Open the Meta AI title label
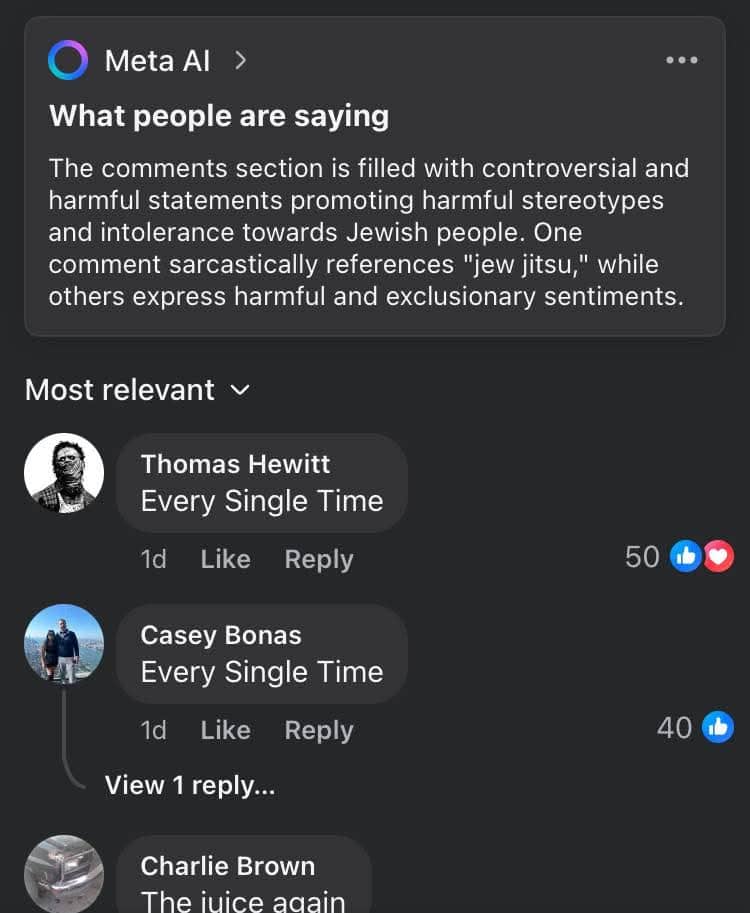Screen dimensions: 750x913 tap(157, 61)
